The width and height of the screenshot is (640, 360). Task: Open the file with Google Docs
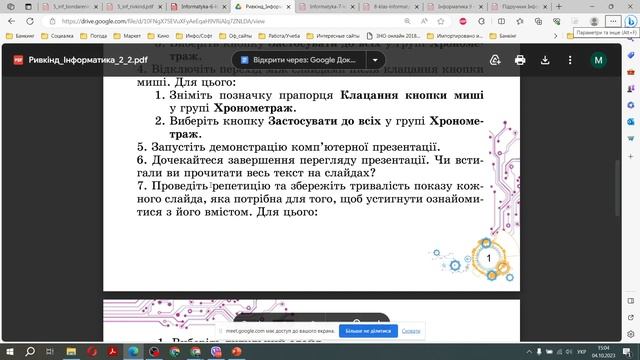(x=299, y=60)
